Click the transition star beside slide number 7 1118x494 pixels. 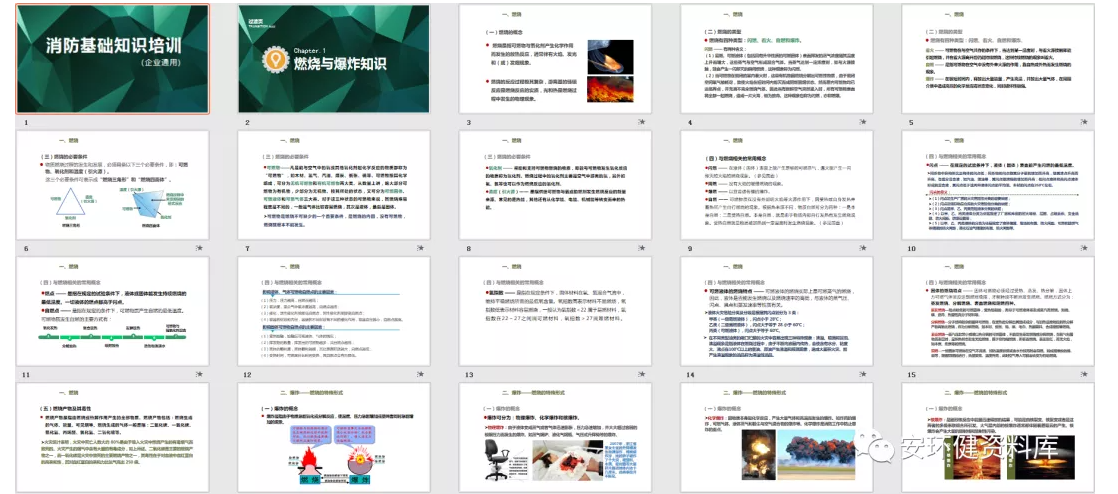tap(422, 247)
